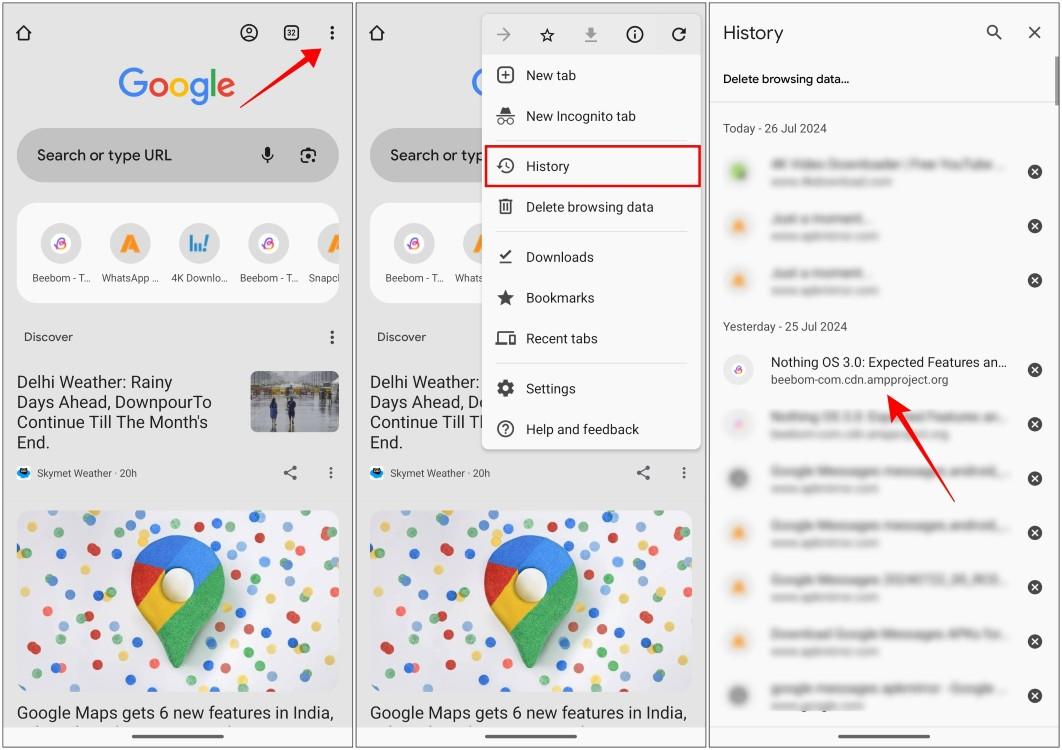Image resolution: width=1062 pixels, height=750 pixels.
Task: Tap the download page icon in the menu
Action: click(591, 35)
